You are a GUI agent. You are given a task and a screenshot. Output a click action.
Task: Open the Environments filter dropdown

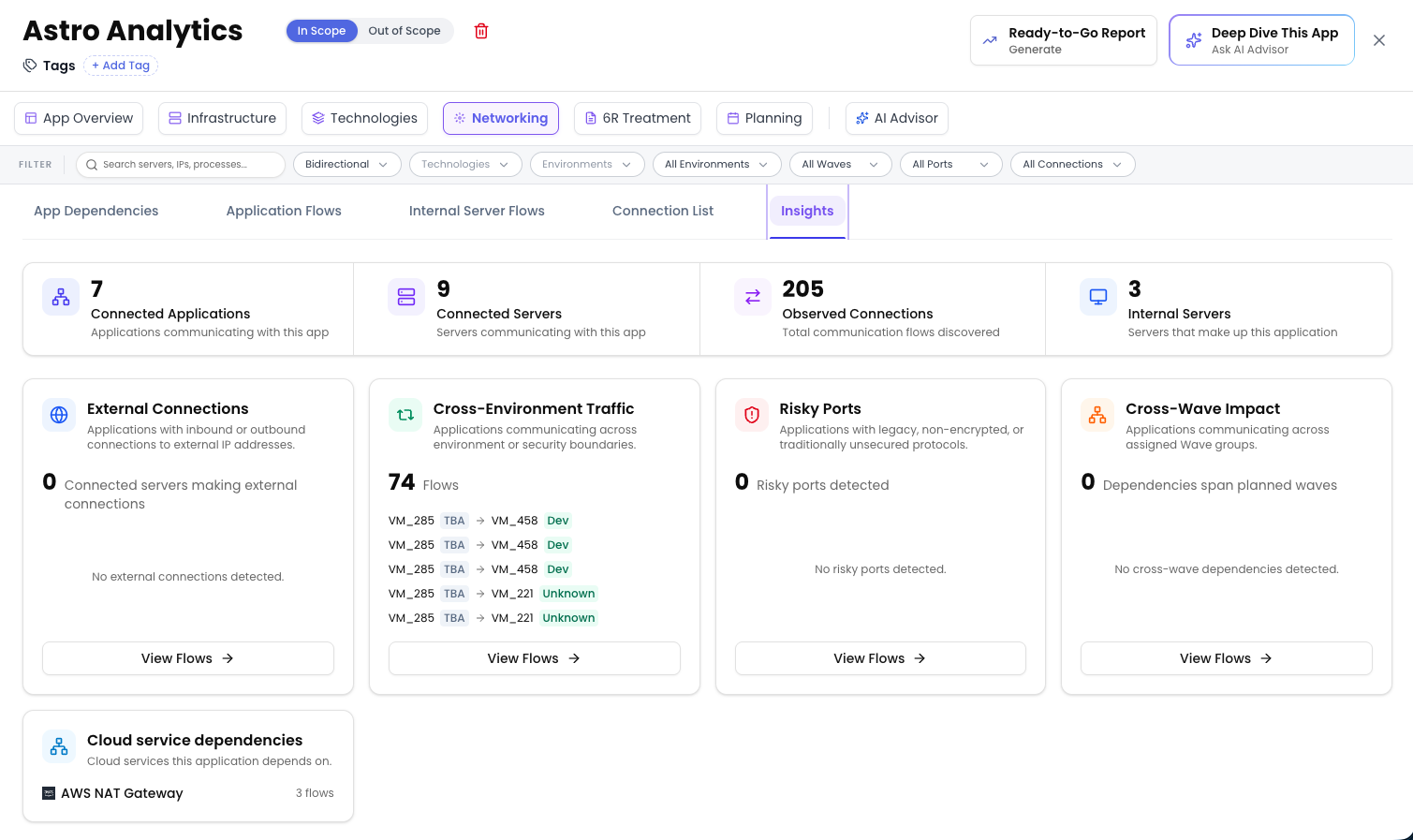pos(587,165)
